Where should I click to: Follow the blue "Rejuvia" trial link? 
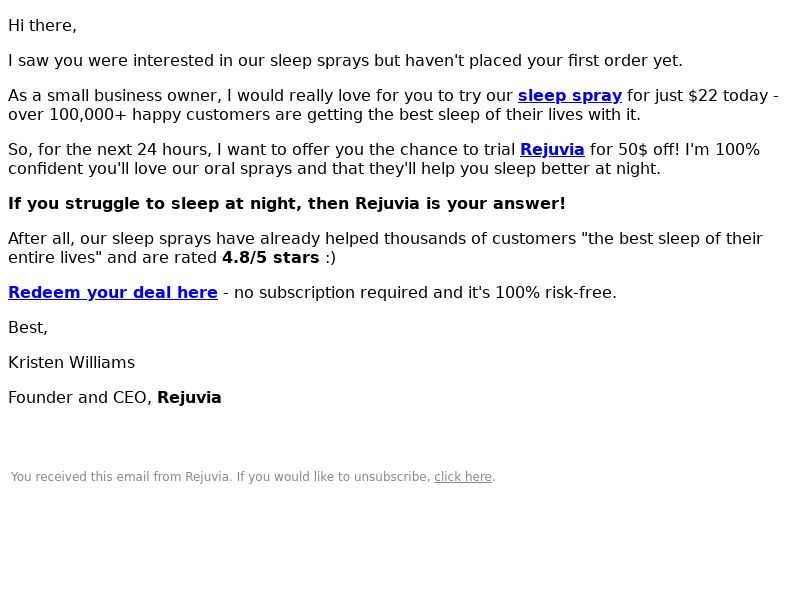(x=552, y=149)
